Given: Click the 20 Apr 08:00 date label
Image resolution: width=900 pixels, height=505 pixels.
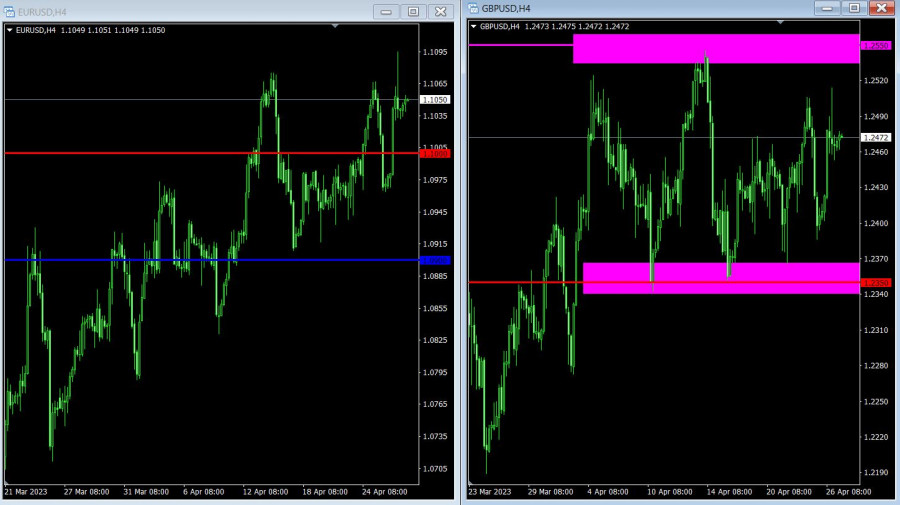Looking at the screenshot, I should coord(789,492).
